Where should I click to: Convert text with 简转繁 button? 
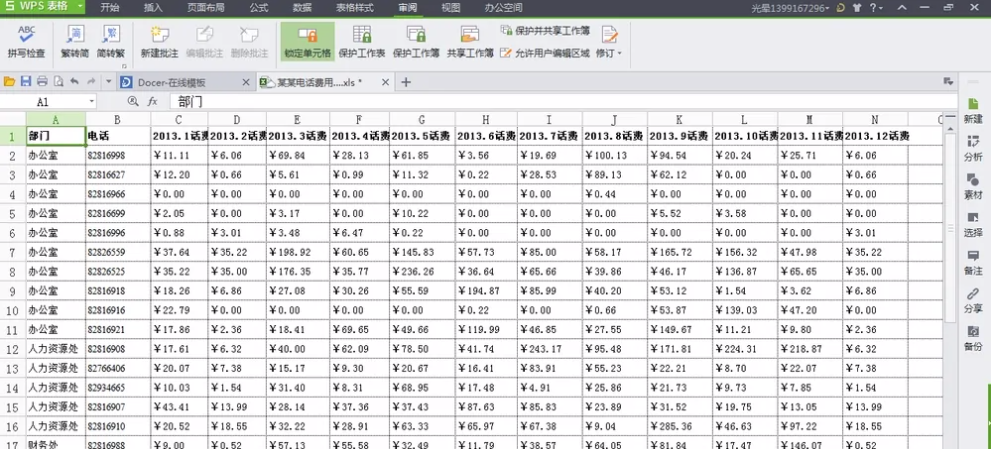(111, 42)
